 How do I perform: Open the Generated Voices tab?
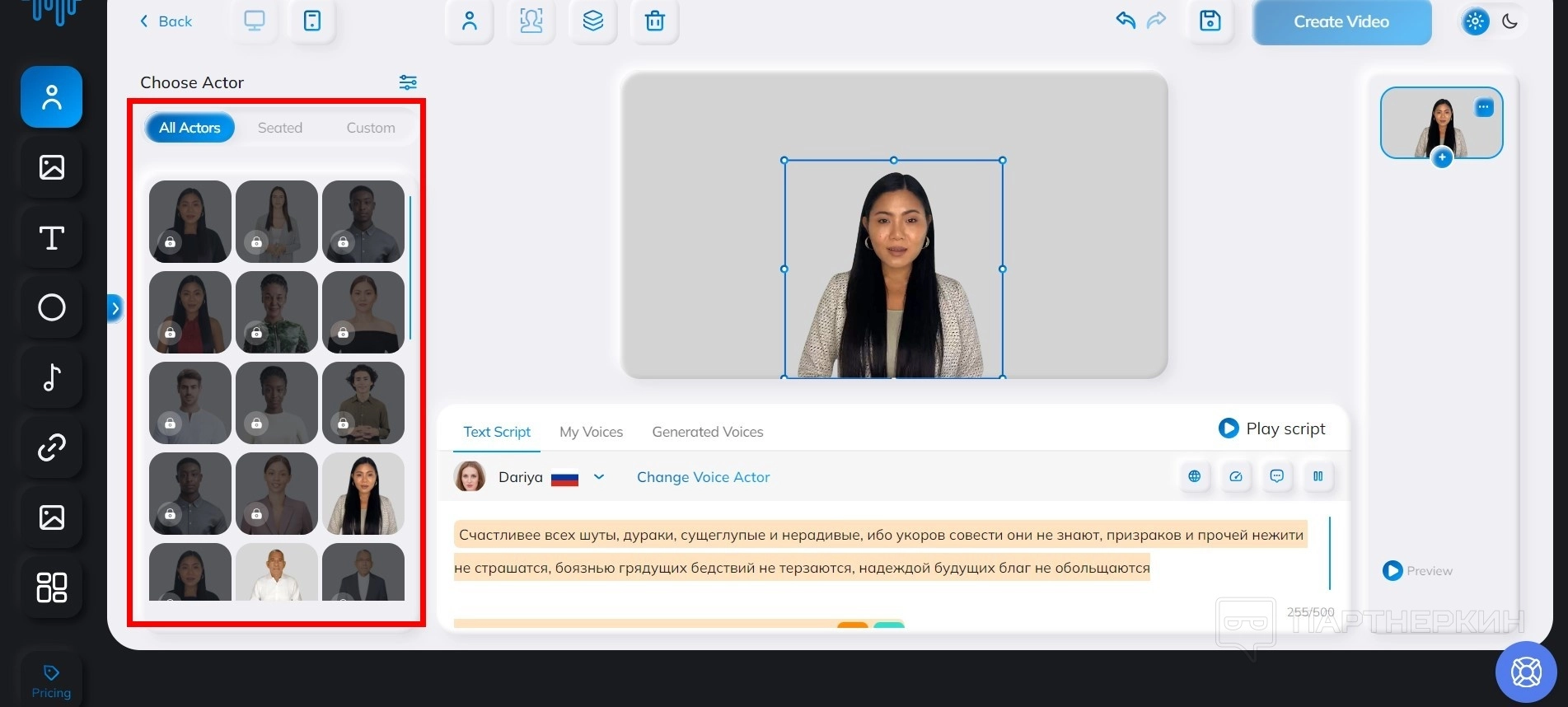[707, 432]
